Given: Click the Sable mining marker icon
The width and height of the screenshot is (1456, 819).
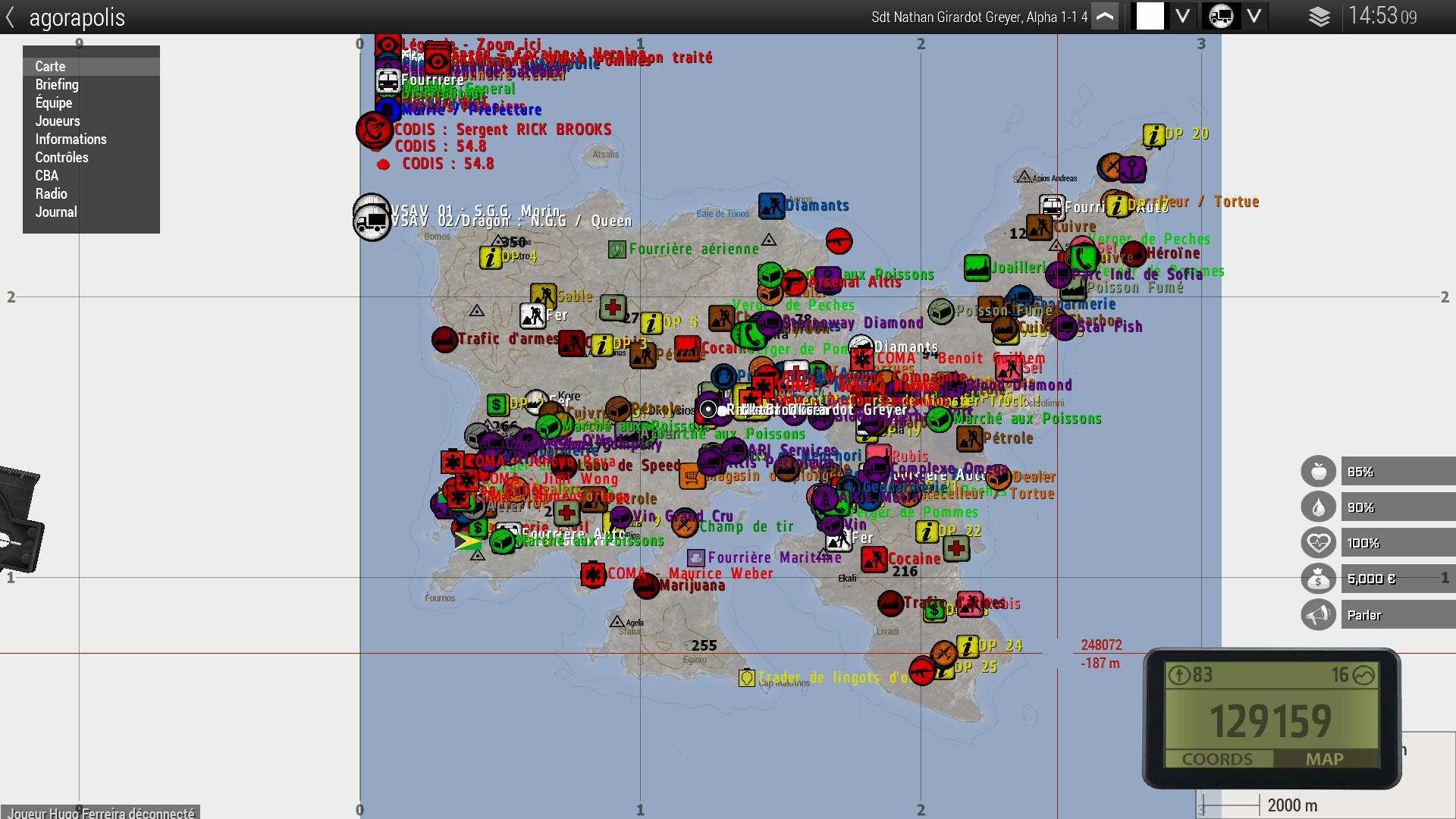Looking at the screenshot, I should tap(543, 297).
